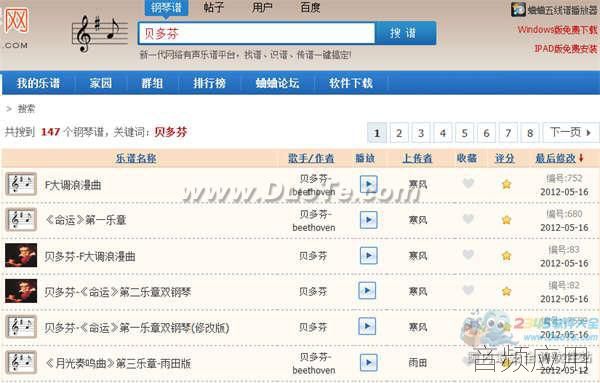The image size is (600, 383).
Task: Select the 用户 search tab
Action: pyautogui.click(x=262, y=8)
